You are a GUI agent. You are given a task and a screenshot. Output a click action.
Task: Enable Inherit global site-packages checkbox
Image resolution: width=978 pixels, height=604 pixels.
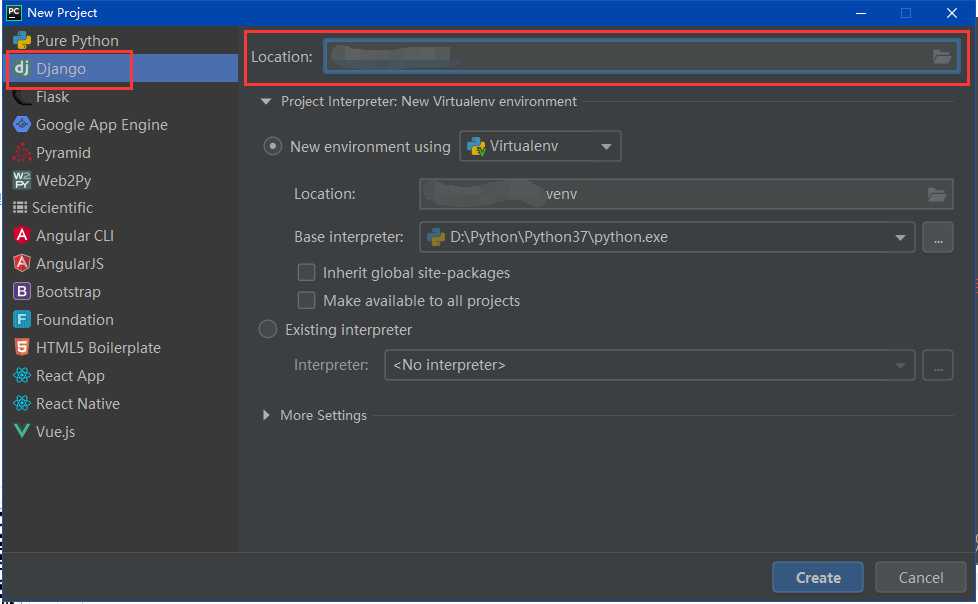(306, 273)
